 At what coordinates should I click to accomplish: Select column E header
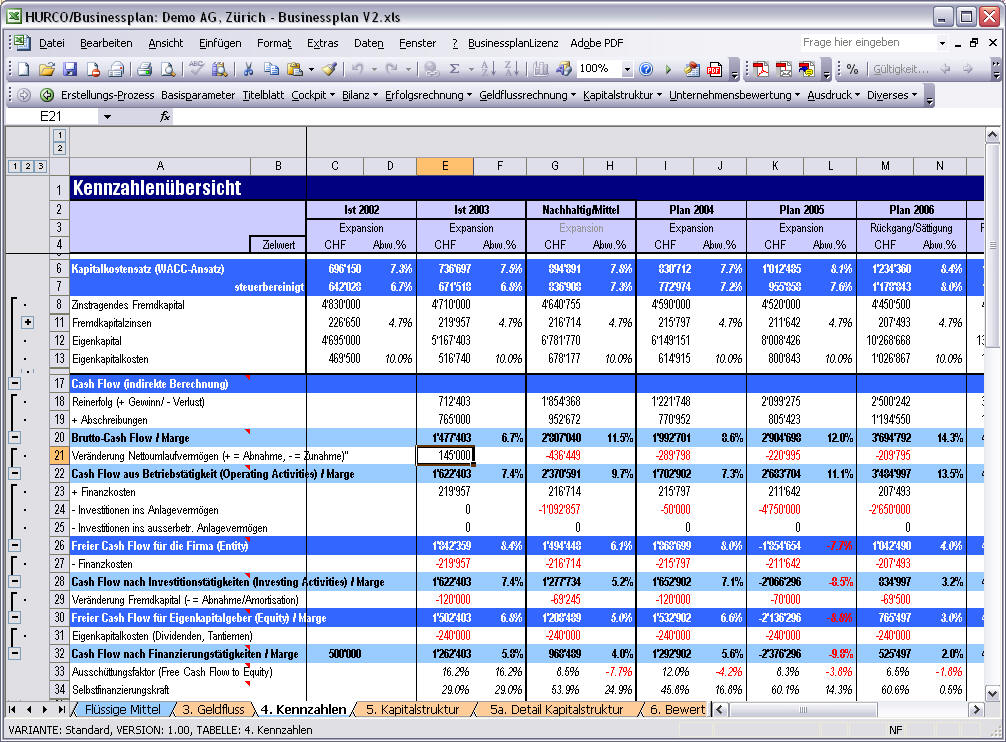tap(445, 166)
